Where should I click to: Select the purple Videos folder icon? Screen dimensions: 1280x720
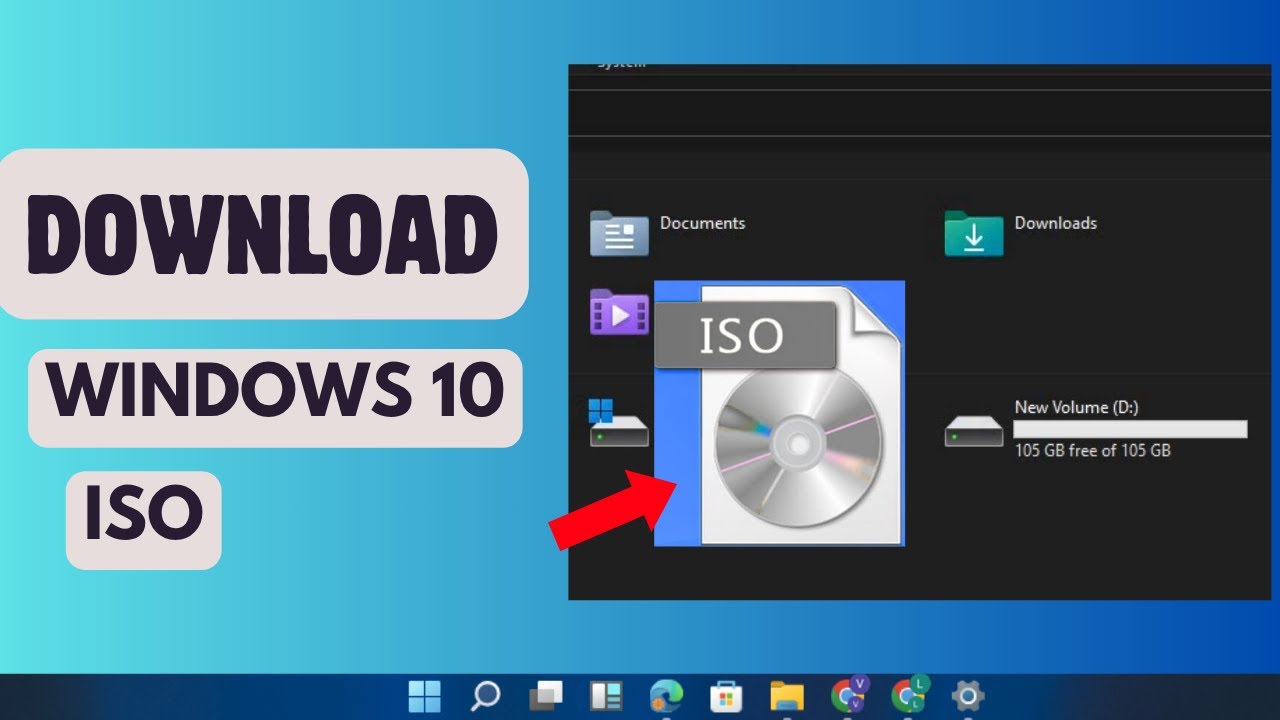[620, 311]
